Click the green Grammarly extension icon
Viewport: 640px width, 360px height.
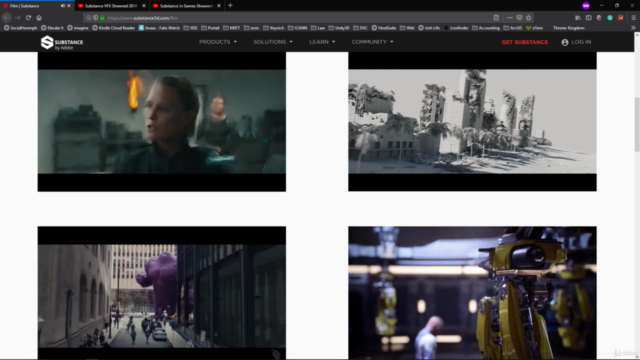click(610, 18)
